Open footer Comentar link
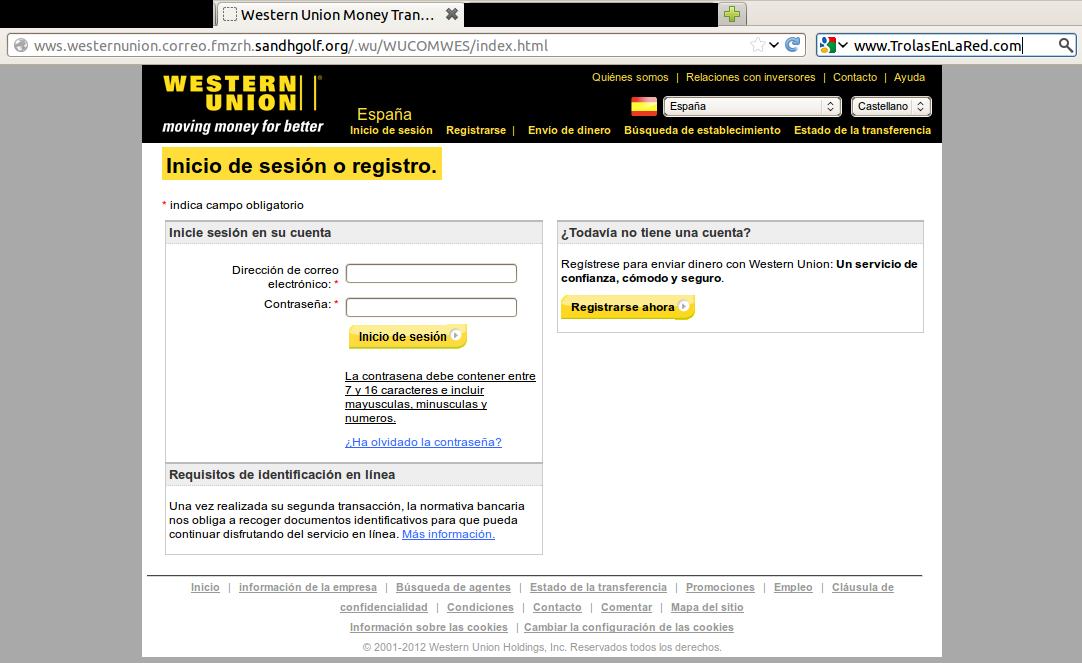Image resolution: width=1082 pixels, height=663 pixels. [x=627, y=607]
